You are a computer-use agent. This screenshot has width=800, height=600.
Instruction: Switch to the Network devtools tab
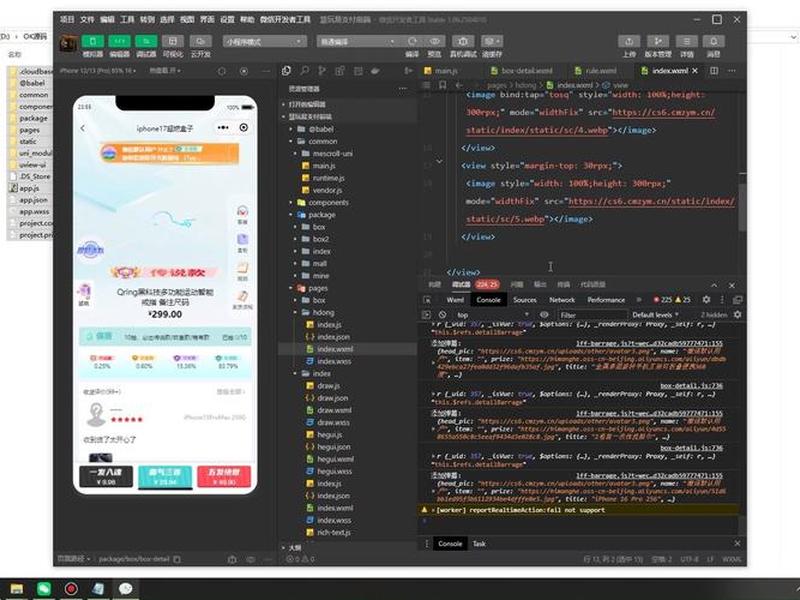coord(562,300)
